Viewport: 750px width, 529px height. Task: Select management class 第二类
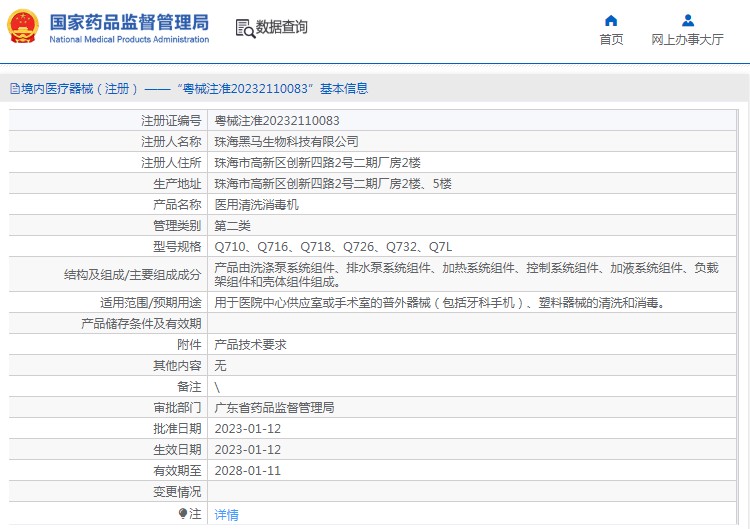(232, 226)
